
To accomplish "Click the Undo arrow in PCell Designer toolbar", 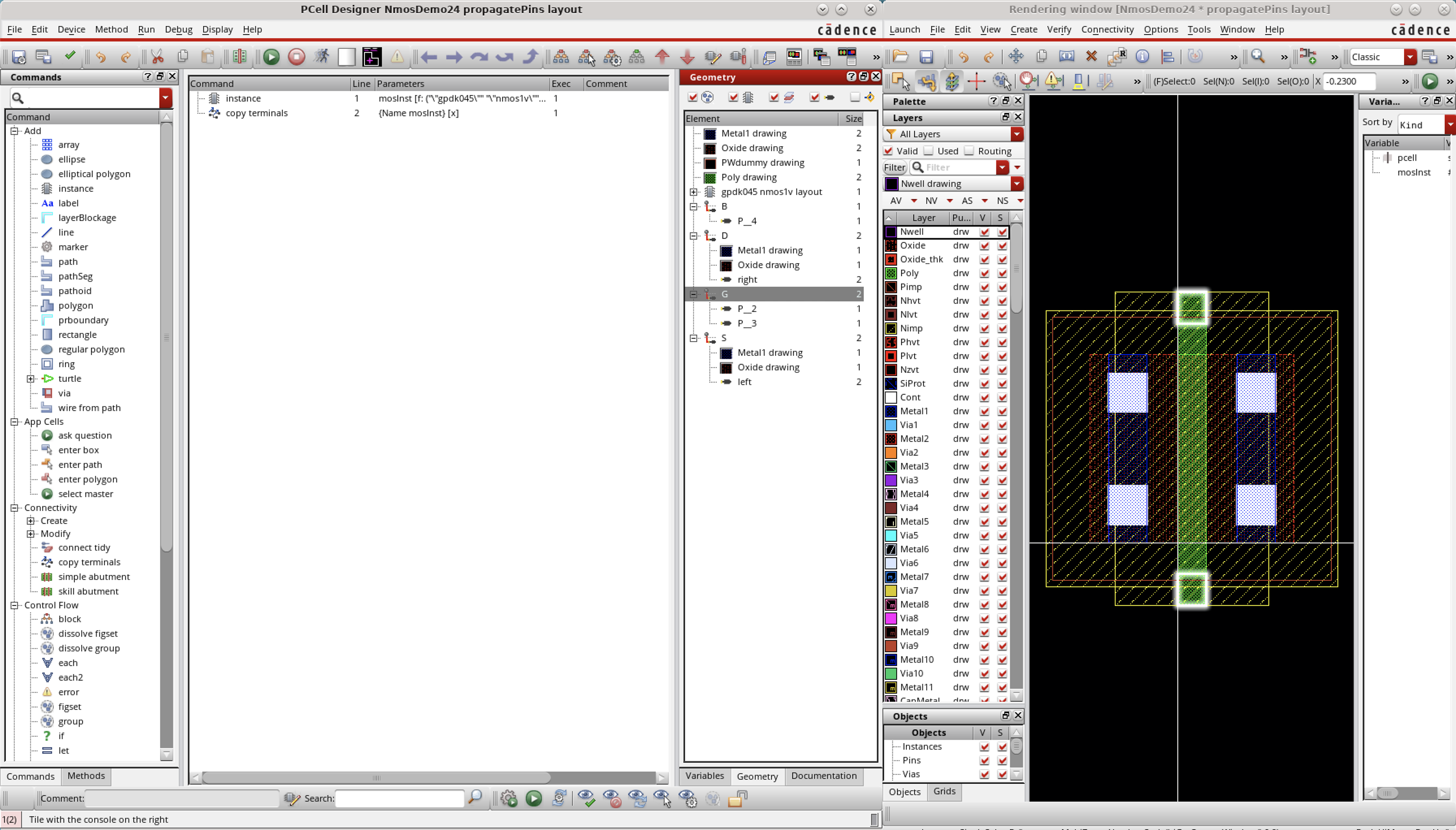I will (x=101, y=57).
